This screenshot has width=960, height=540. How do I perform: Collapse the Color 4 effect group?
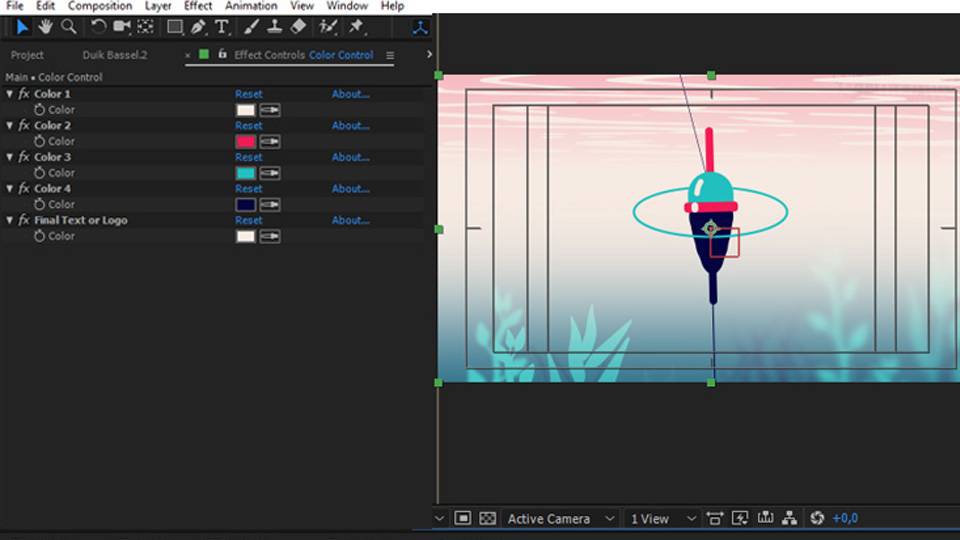pos(10,189)
